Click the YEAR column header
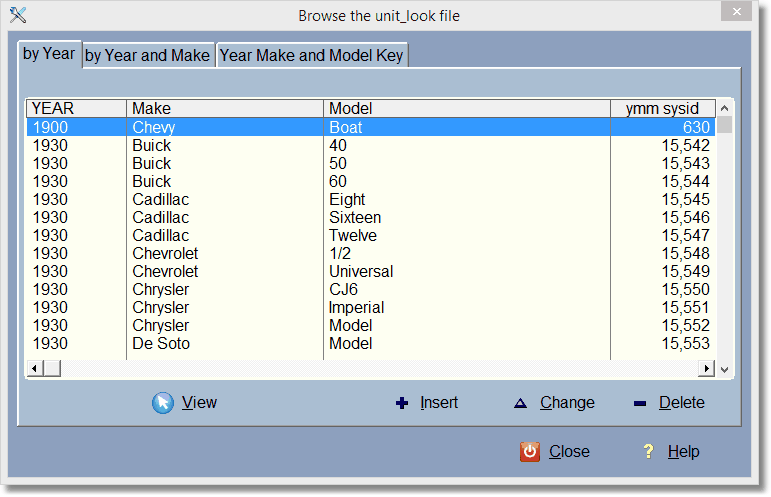The width and height of the screenshot is (771, 497). [76, 108]
